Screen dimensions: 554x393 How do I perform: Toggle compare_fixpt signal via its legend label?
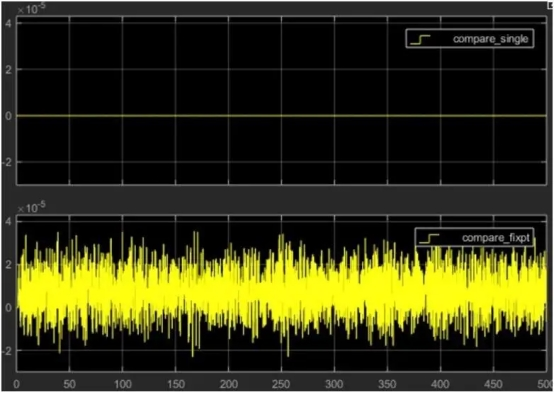point(496,238)
